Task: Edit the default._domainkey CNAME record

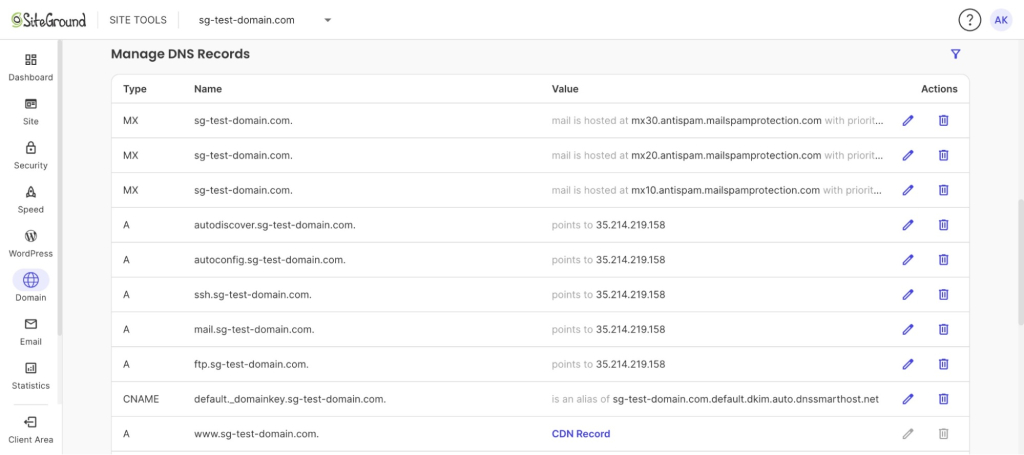Action: point(908,399)
